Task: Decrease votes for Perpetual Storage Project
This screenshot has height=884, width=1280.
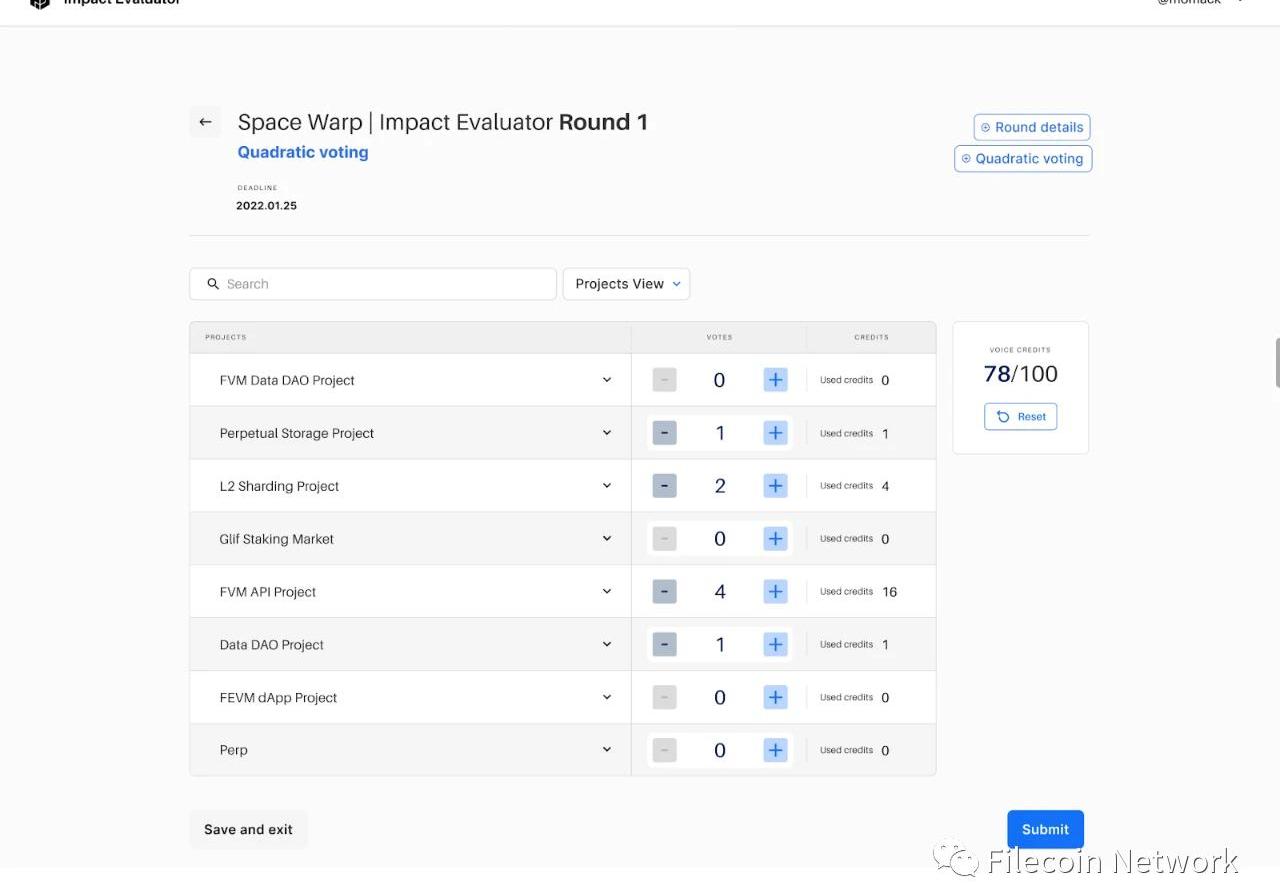Action: [664, 433]
